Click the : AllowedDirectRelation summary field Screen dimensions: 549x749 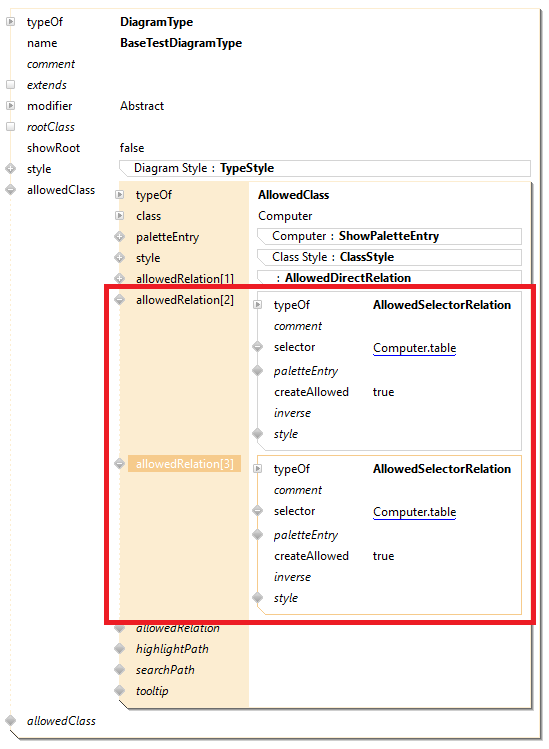389,277
